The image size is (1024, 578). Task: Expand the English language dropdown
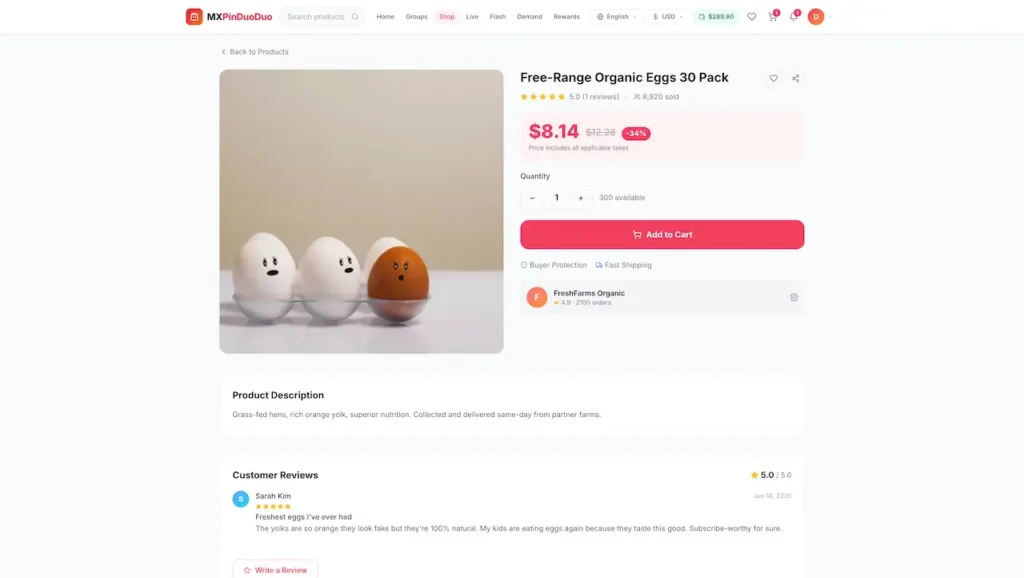[616, 17]
